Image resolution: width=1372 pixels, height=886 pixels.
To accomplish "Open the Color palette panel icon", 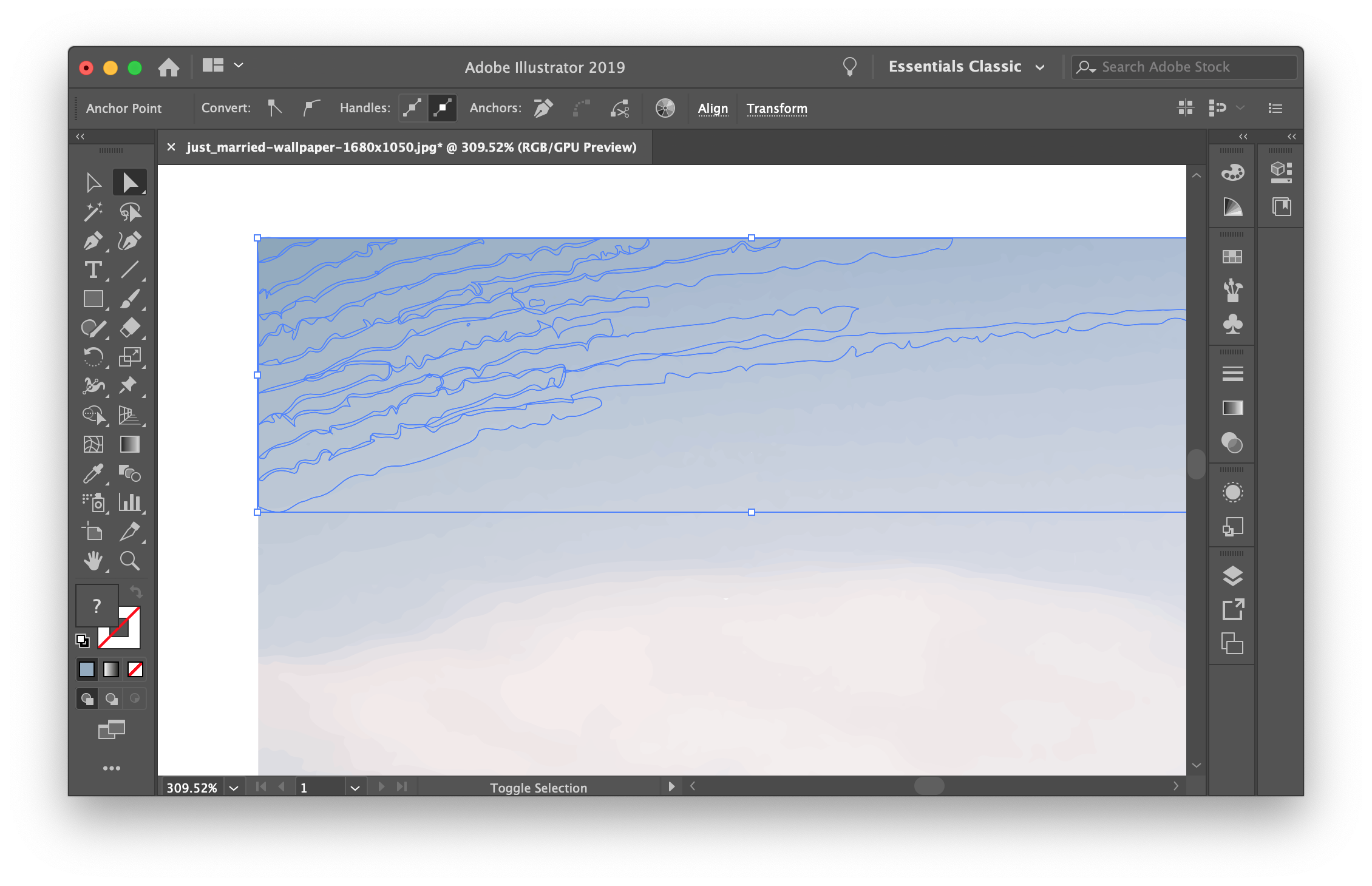I will coord(1232,173).
